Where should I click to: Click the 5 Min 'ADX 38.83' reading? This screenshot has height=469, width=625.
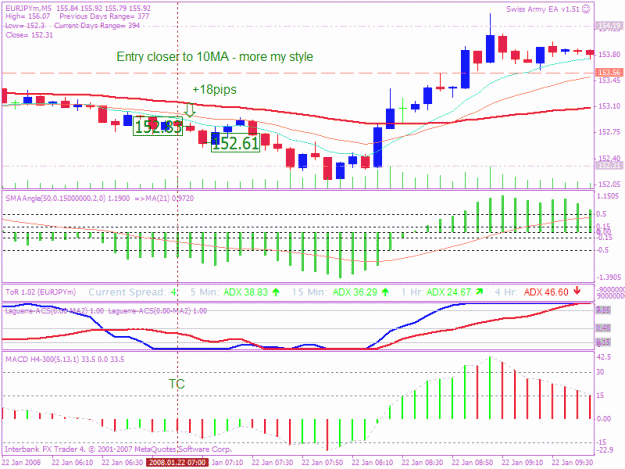245,292
